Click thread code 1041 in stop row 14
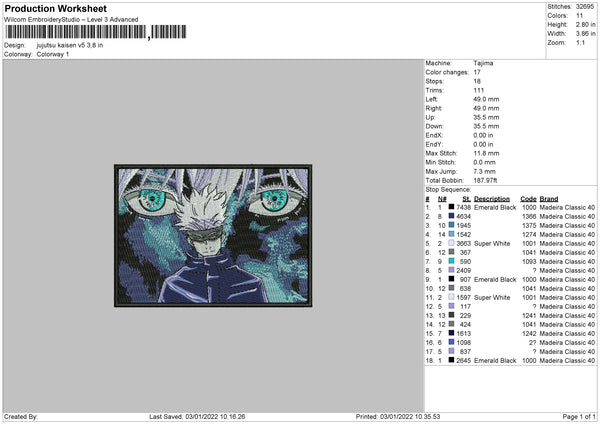The height and width of the screenshot is (424, 600). pyautogui.click(x=530, y=325)
